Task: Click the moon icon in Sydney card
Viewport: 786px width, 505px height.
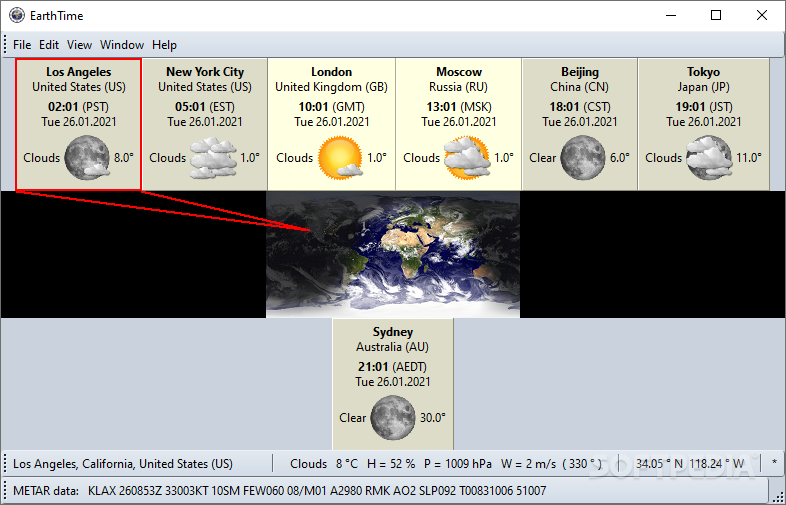Action: click(392, 417)
